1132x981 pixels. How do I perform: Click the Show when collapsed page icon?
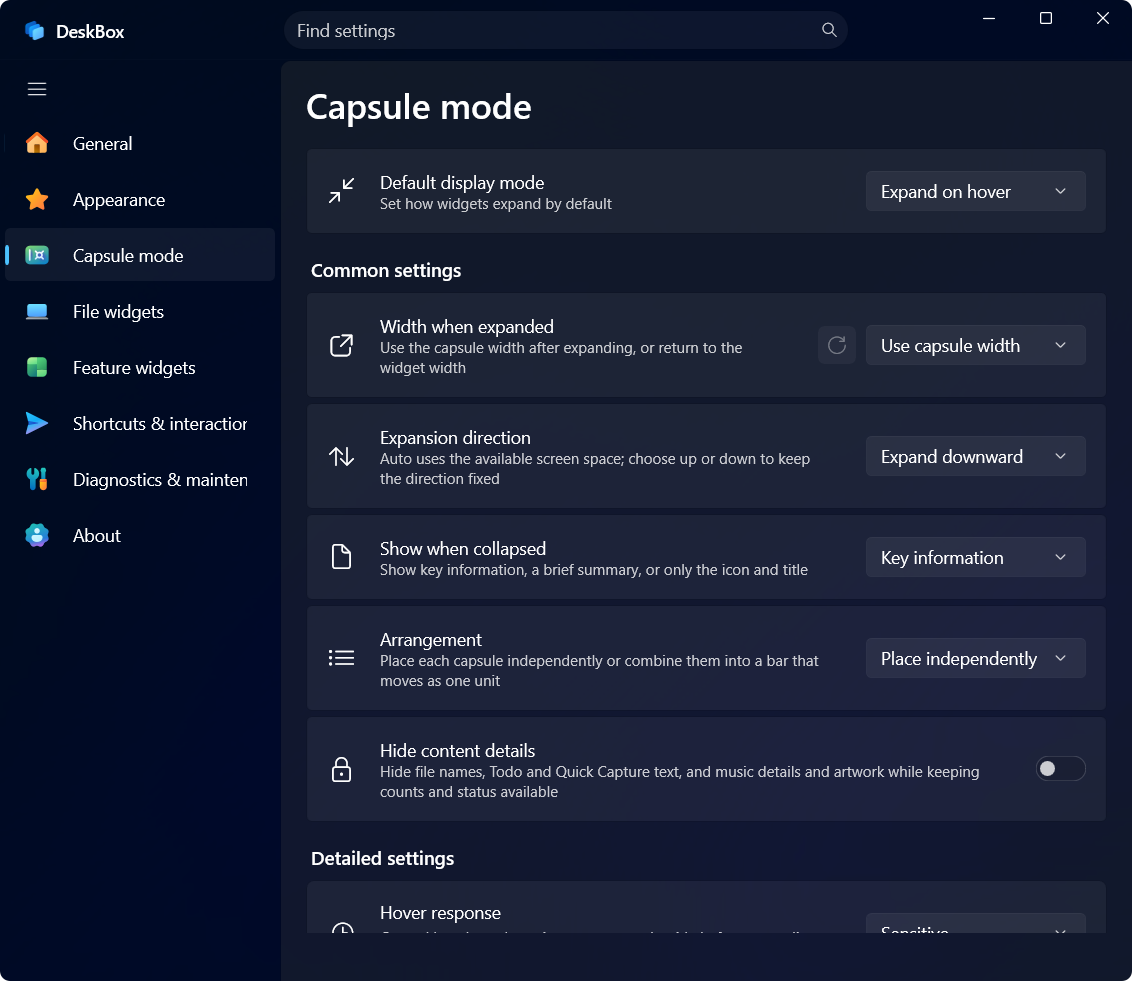point(341,557)
